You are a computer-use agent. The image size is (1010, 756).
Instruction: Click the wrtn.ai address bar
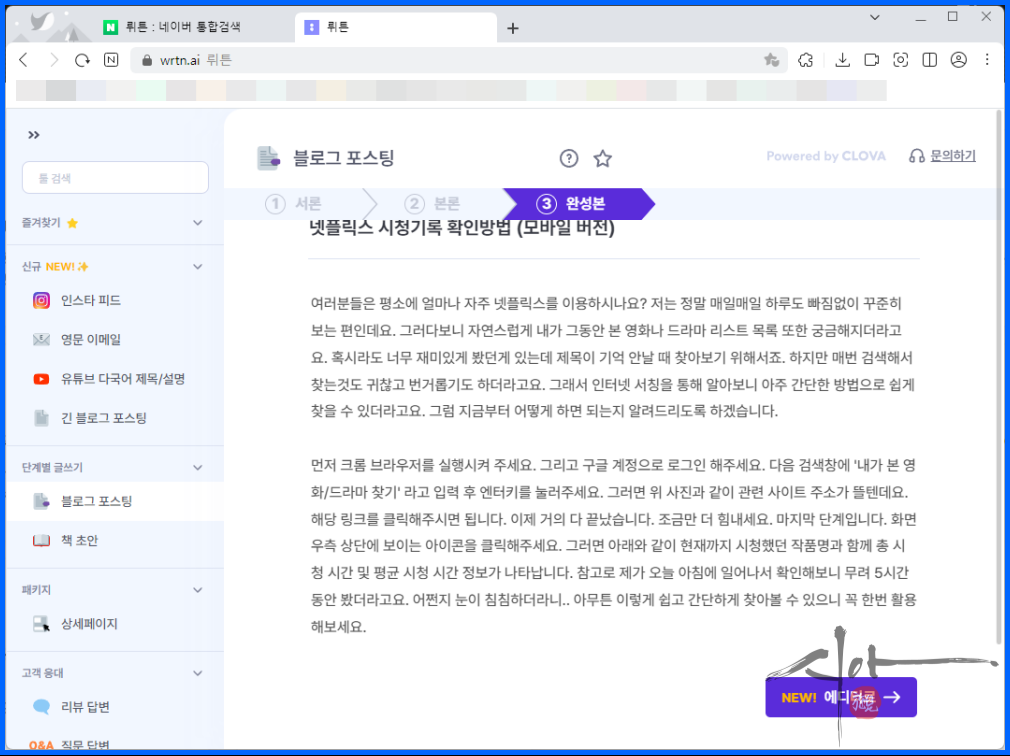point(459,60)
